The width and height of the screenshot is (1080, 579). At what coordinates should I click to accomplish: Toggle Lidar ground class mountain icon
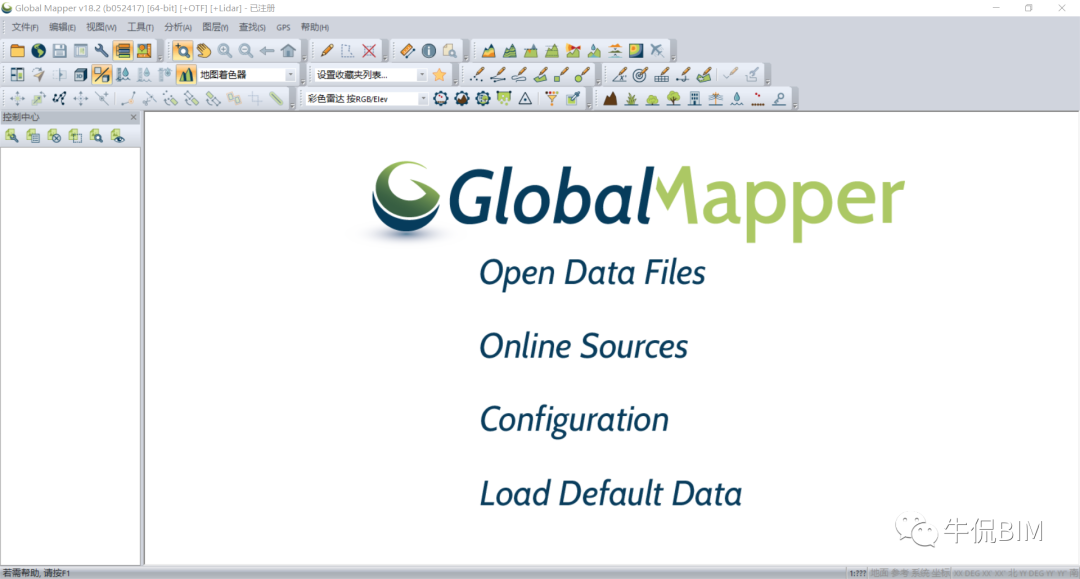(x=610, y=98)
